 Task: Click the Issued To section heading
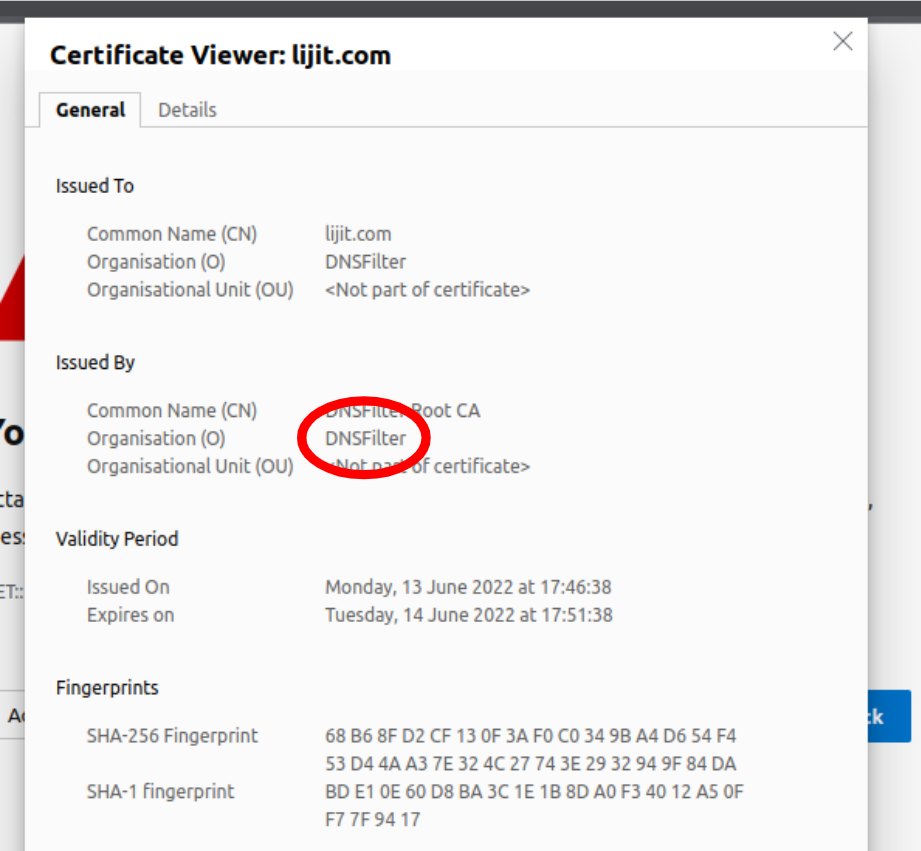95,186
